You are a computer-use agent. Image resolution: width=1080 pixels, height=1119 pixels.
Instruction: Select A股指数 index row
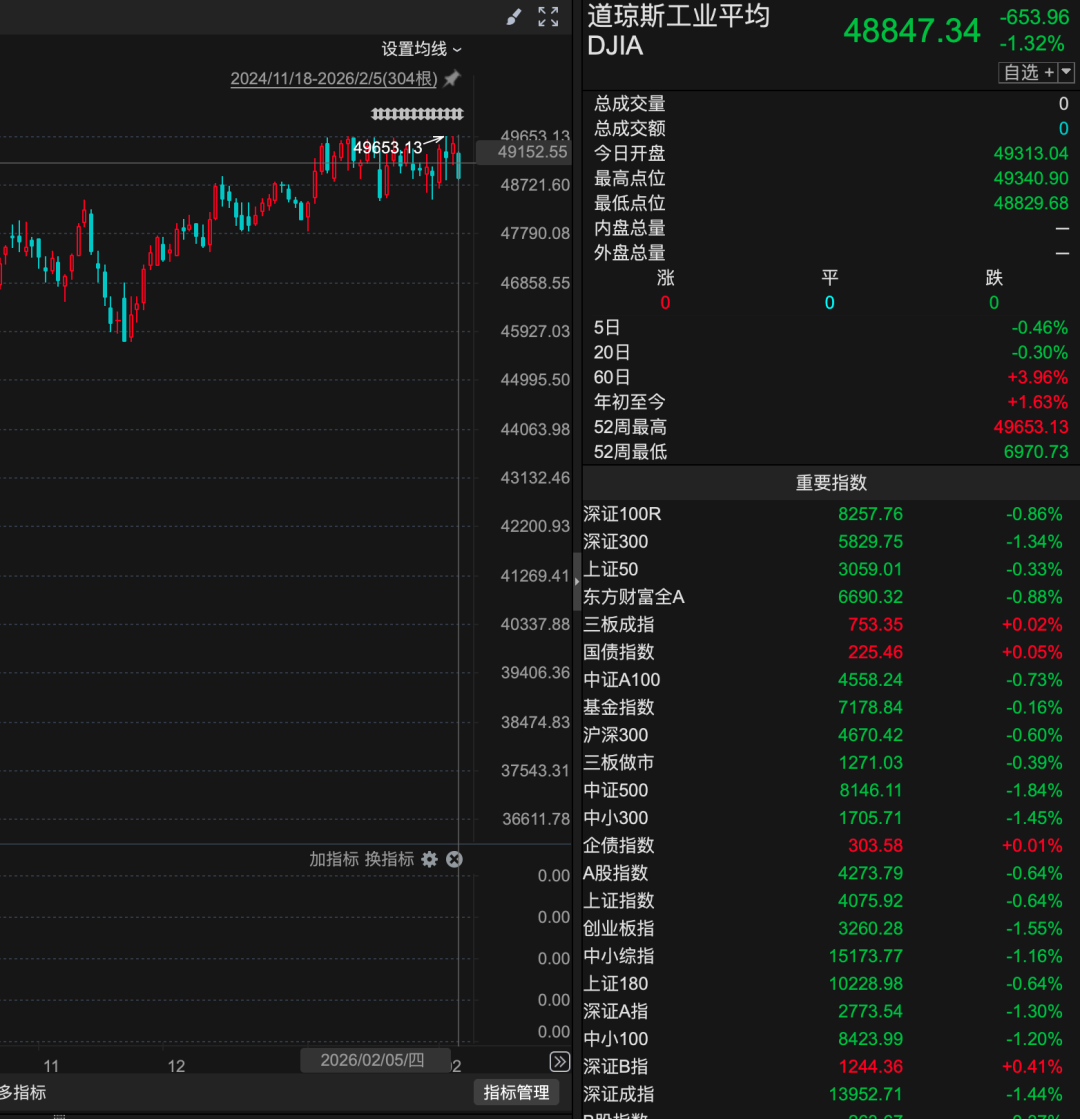pyautogui.click(x=831, y=873)
